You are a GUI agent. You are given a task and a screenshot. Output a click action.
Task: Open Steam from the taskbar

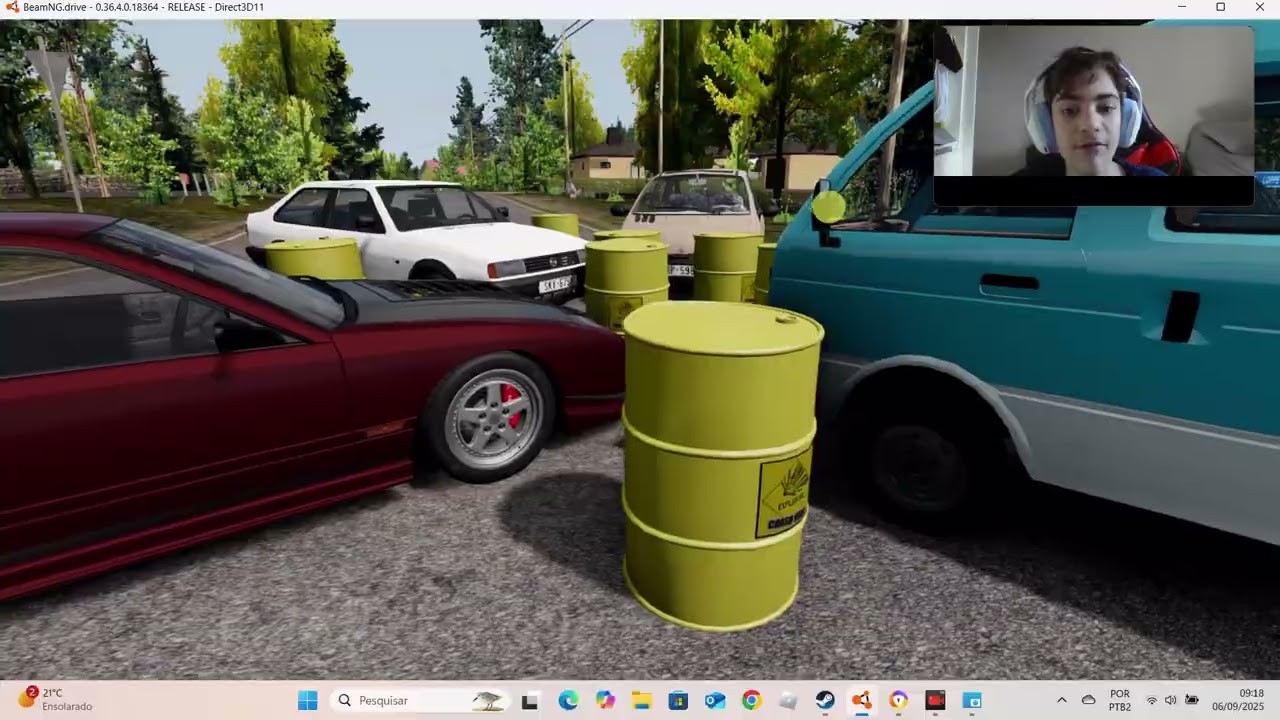point(825,700)
